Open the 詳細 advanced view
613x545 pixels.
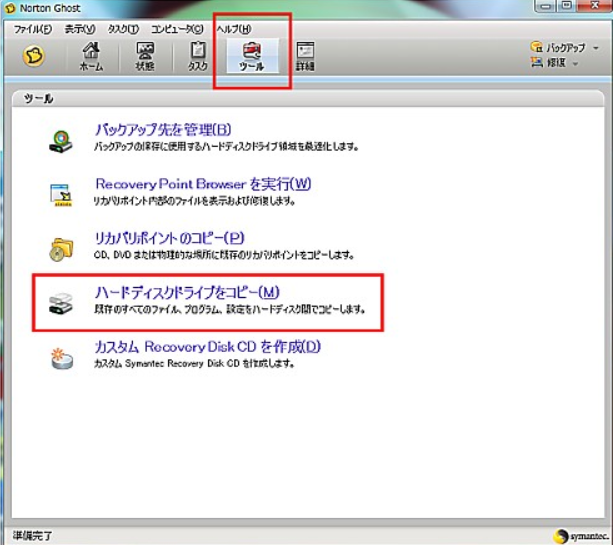[x=305, y=56]
